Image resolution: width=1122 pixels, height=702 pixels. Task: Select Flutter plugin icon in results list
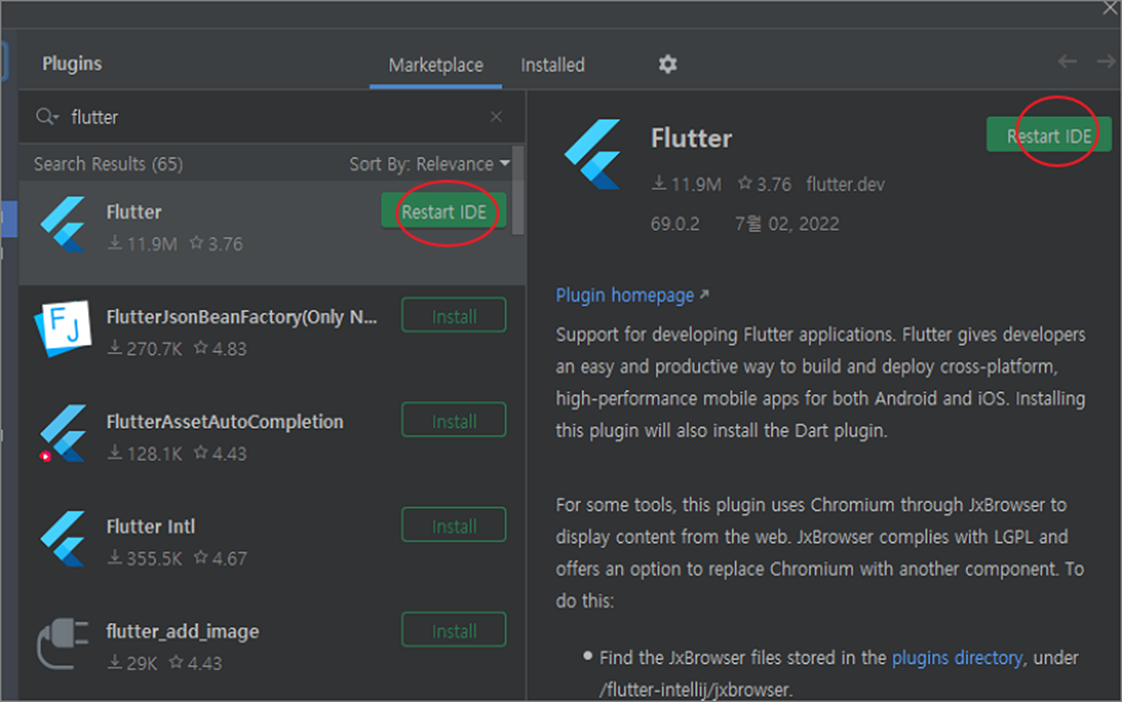(x=63, y=224)
